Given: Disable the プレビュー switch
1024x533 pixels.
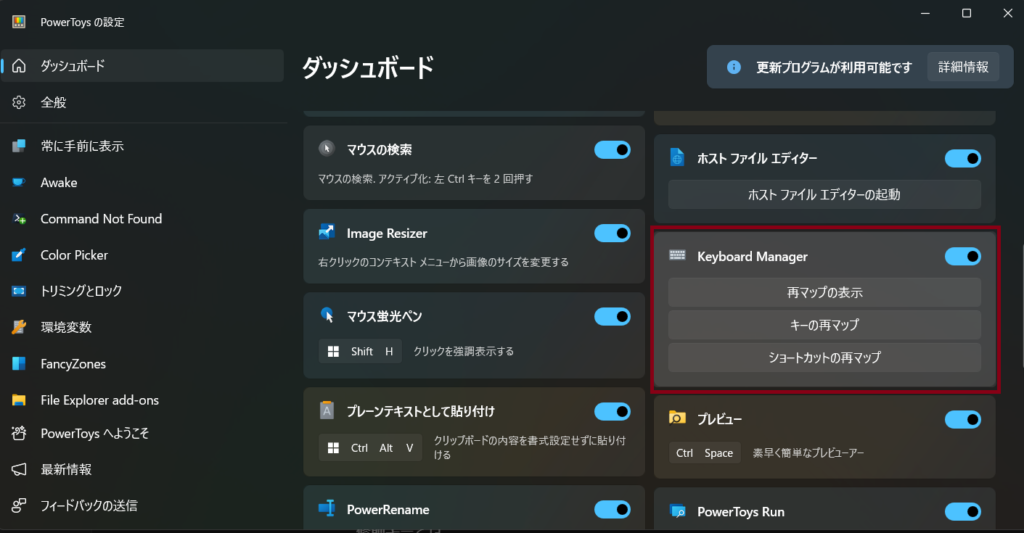Looking at the screenshot, I should 963,419.
